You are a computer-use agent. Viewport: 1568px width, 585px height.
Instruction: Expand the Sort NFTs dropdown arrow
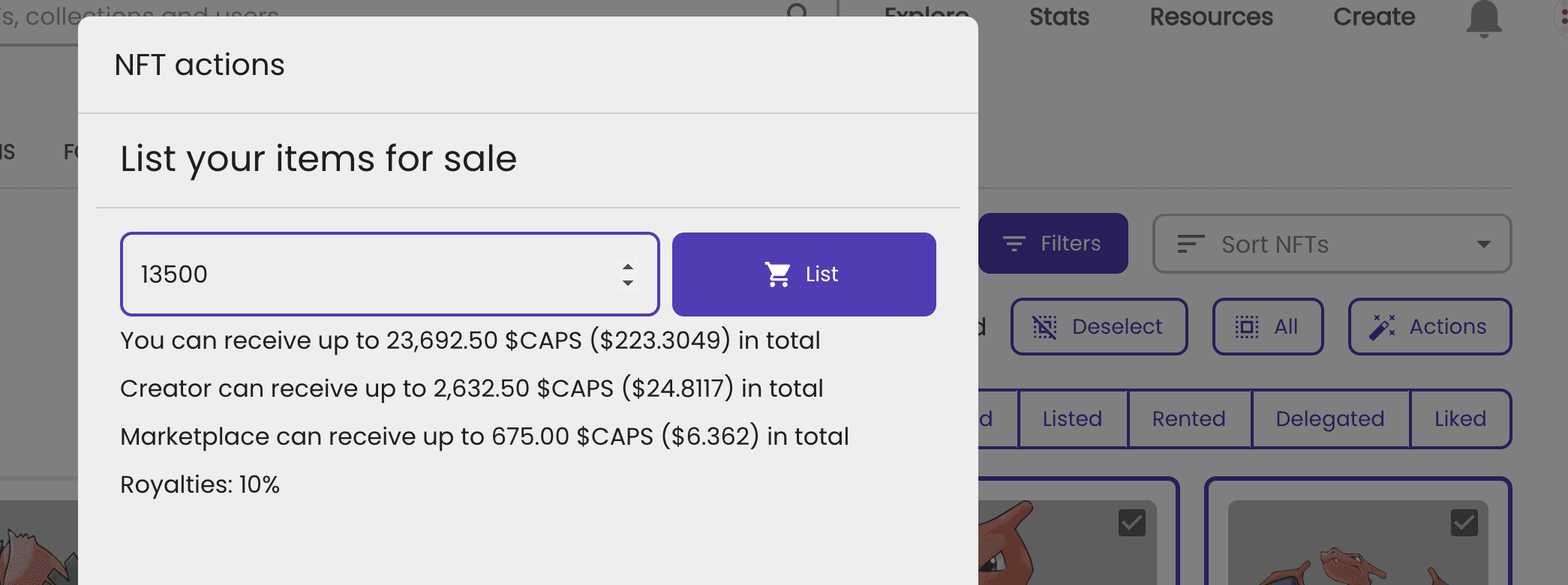pyautogui.click(x=1483, y=244)
